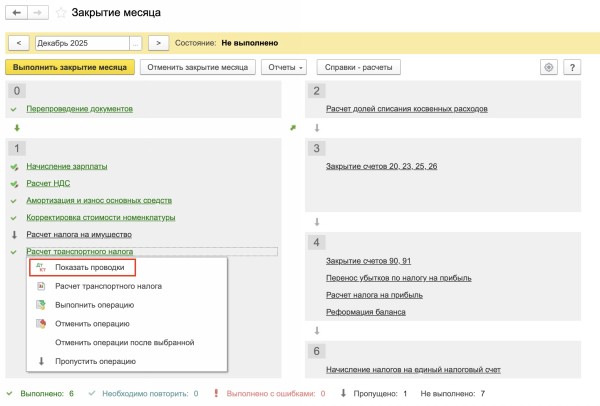Click checkmark beside Корректировка стоимости номенклатуры
Screen dimensions: 600x406
[x=14, y=218]
